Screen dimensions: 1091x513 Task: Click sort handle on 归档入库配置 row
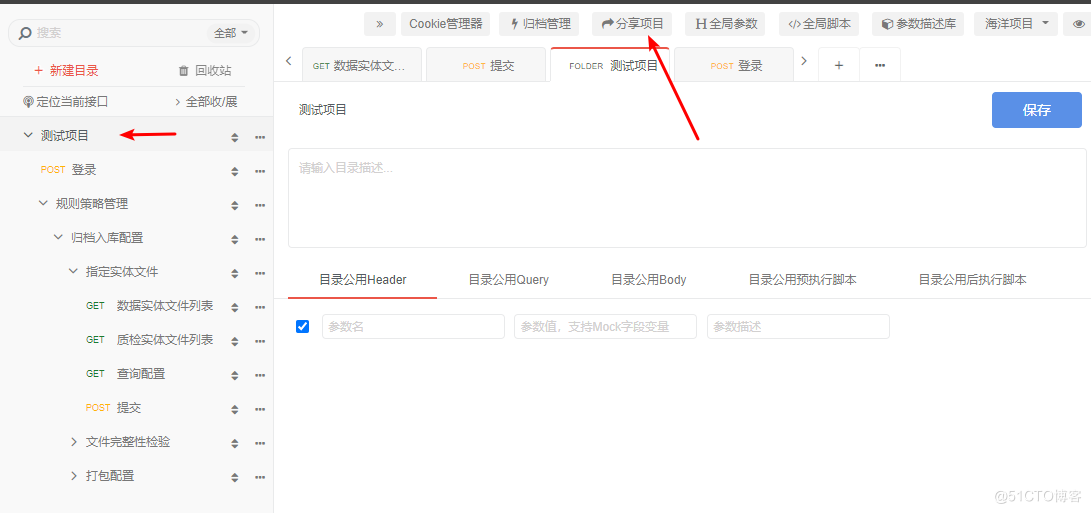(x=234, y=239)
